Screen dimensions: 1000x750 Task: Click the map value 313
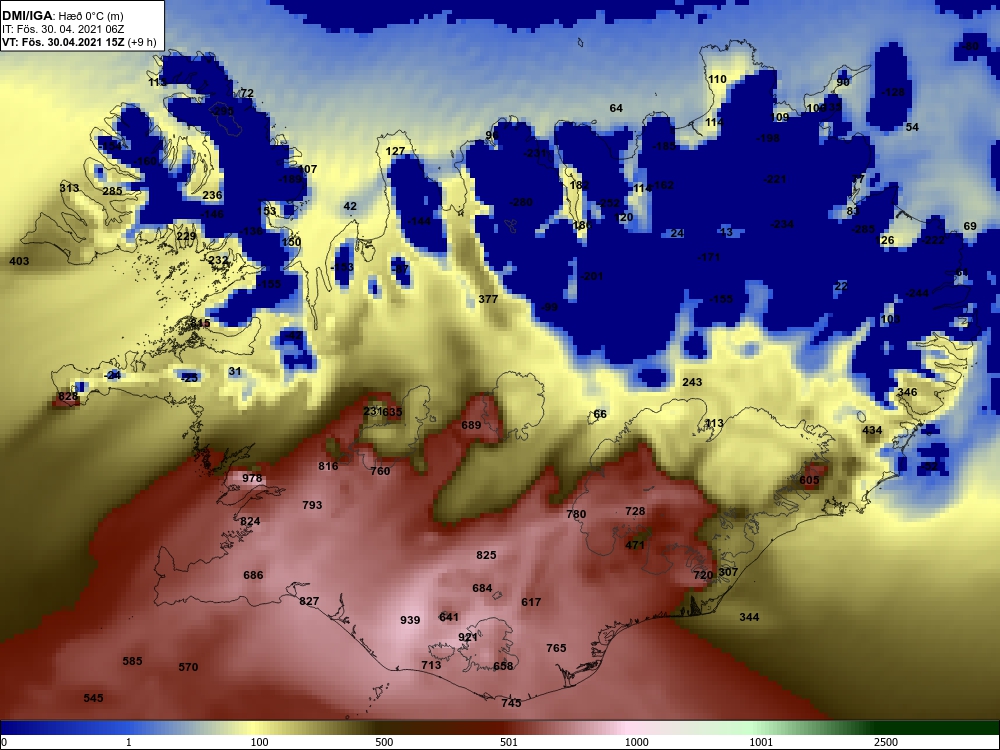[69, 188]
